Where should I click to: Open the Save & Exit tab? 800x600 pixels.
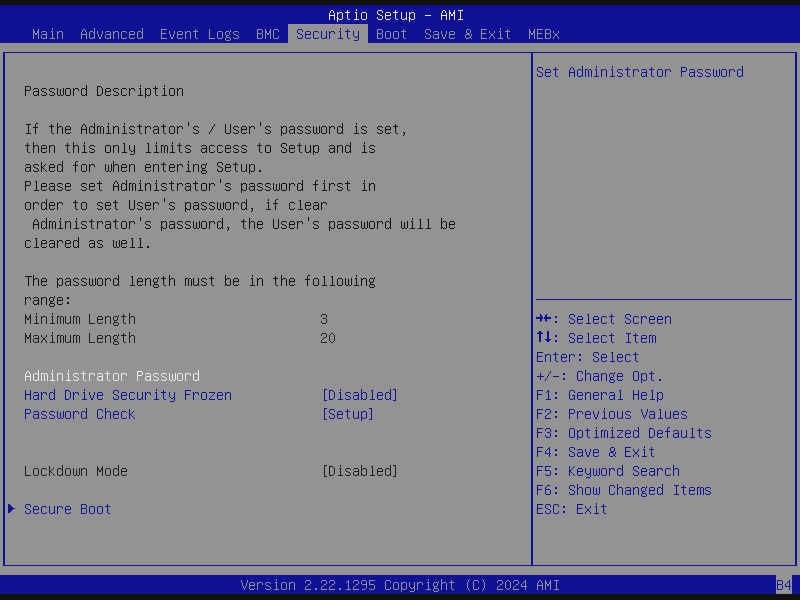[467, 34]
